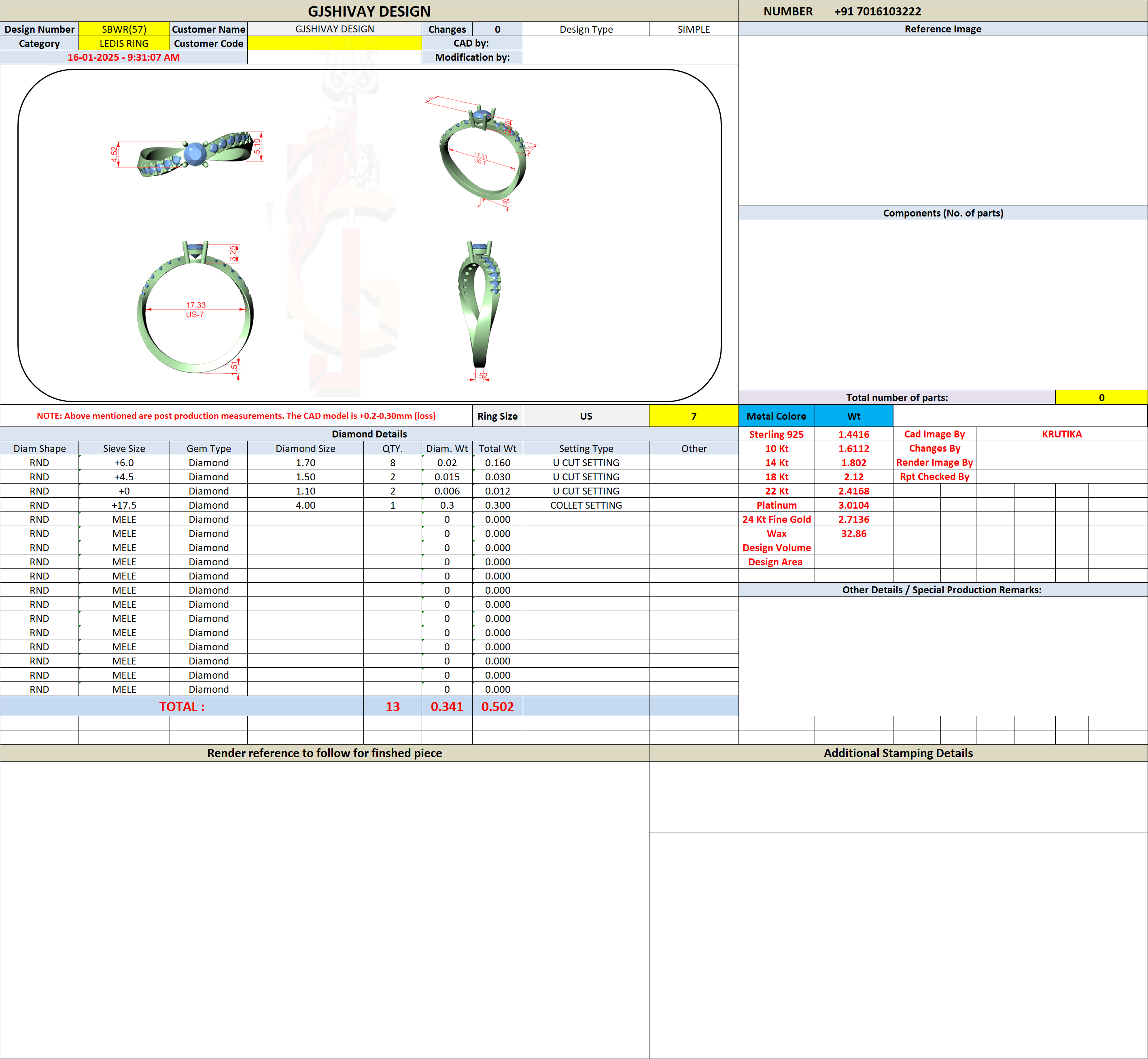Image resolution: width=1148 pixels, height=1059 pixels.
Task: Select the Sterling 925 weight 1.4416
Action: pos(853,434)
